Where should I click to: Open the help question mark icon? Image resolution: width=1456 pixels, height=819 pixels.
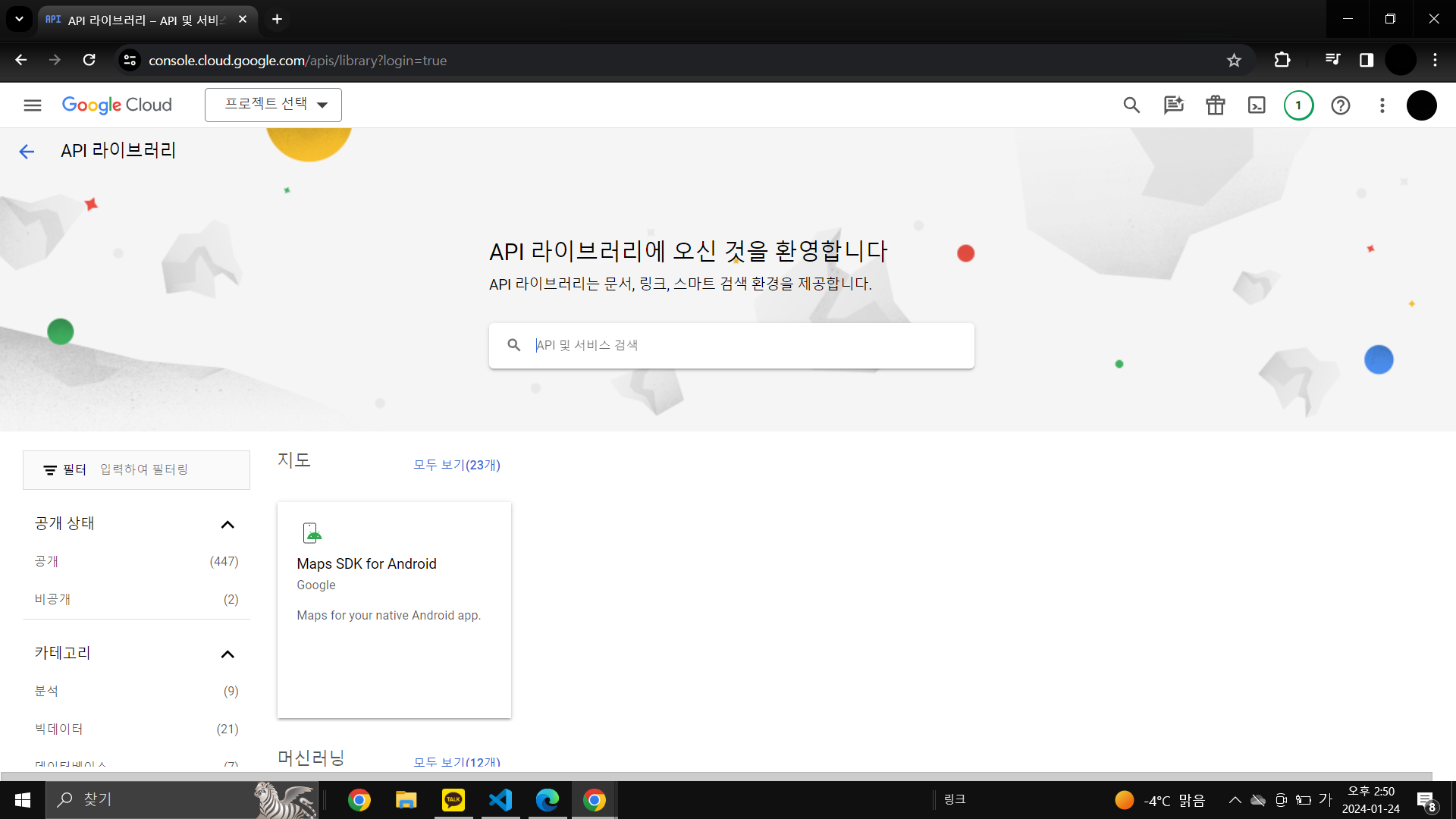click(x=1340, y=105)
